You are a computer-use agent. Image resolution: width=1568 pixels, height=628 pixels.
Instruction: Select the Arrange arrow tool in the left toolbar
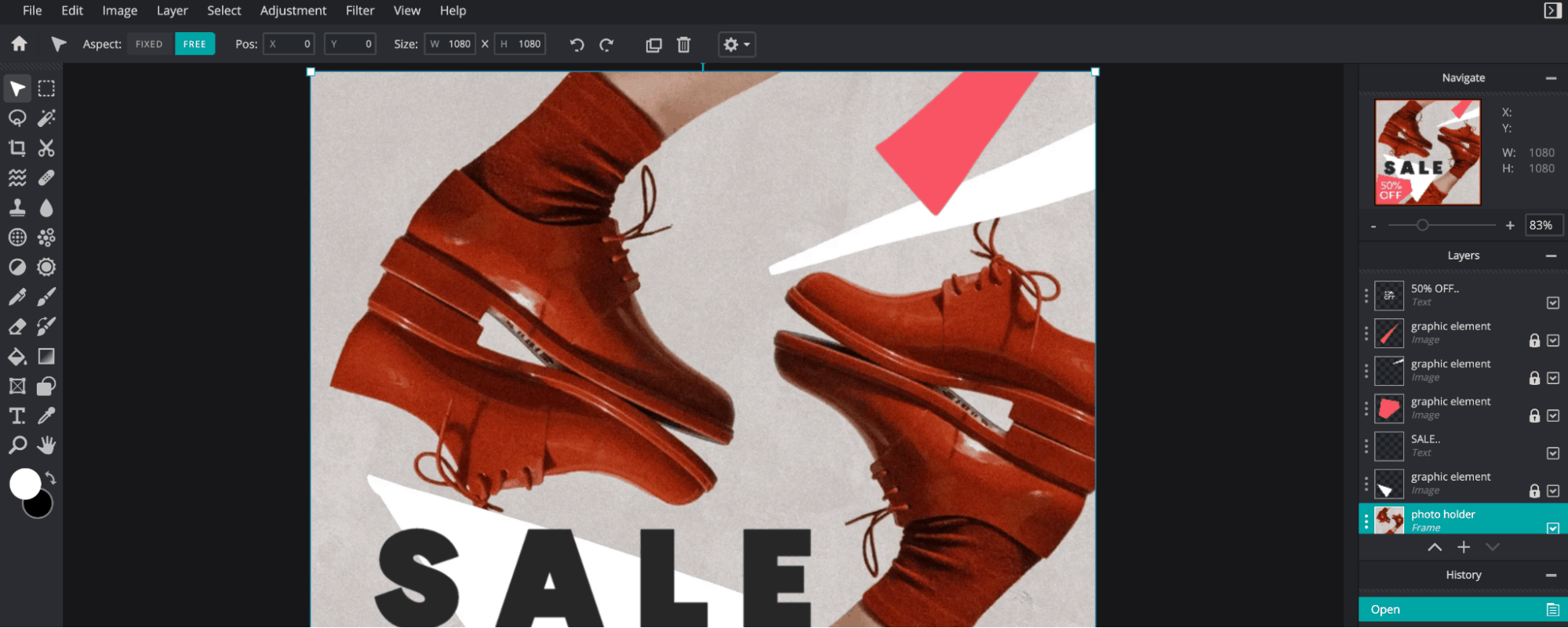pyautogui.click(x=17, y=89)
